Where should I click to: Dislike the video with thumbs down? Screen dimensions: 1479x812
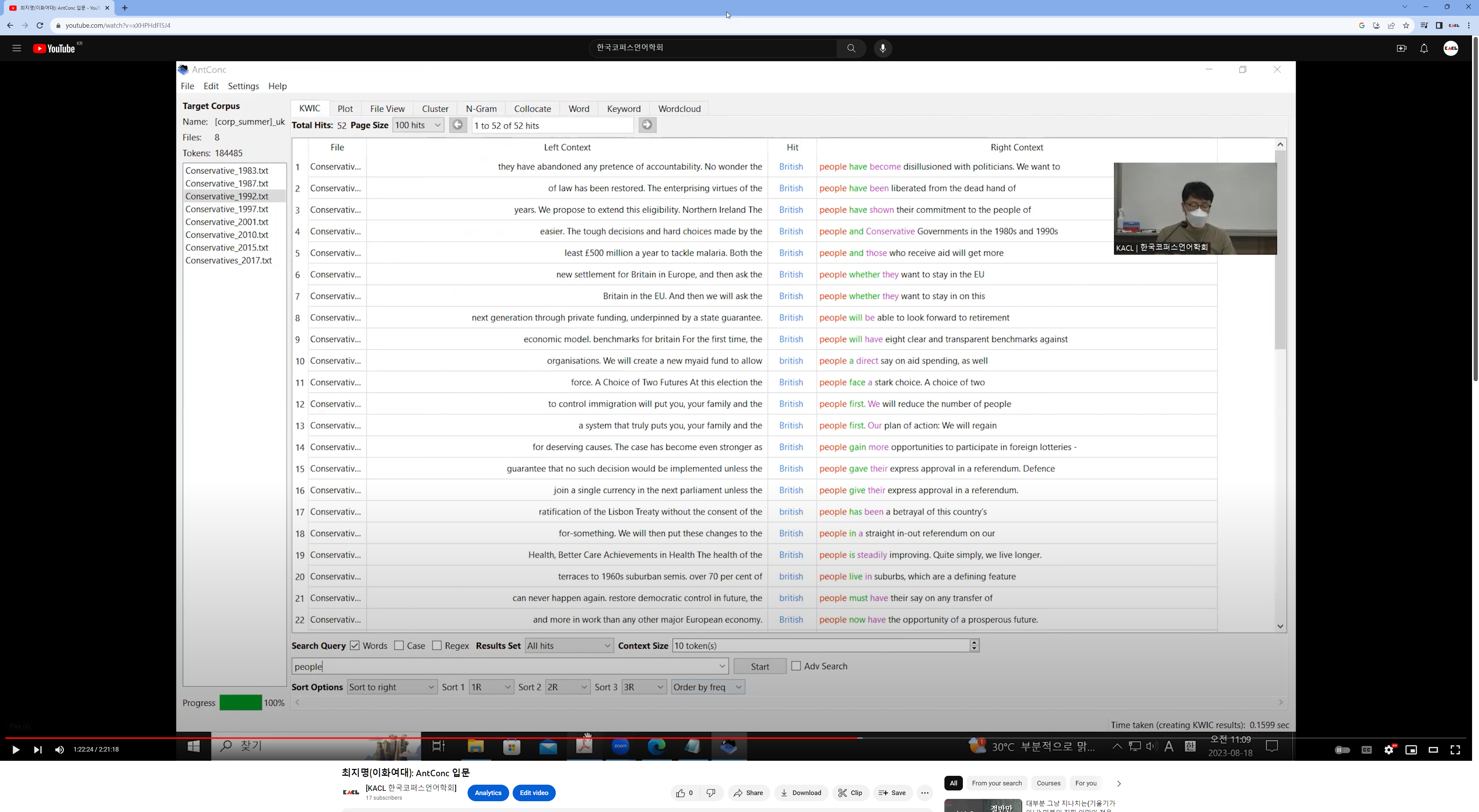pos(711,792)
